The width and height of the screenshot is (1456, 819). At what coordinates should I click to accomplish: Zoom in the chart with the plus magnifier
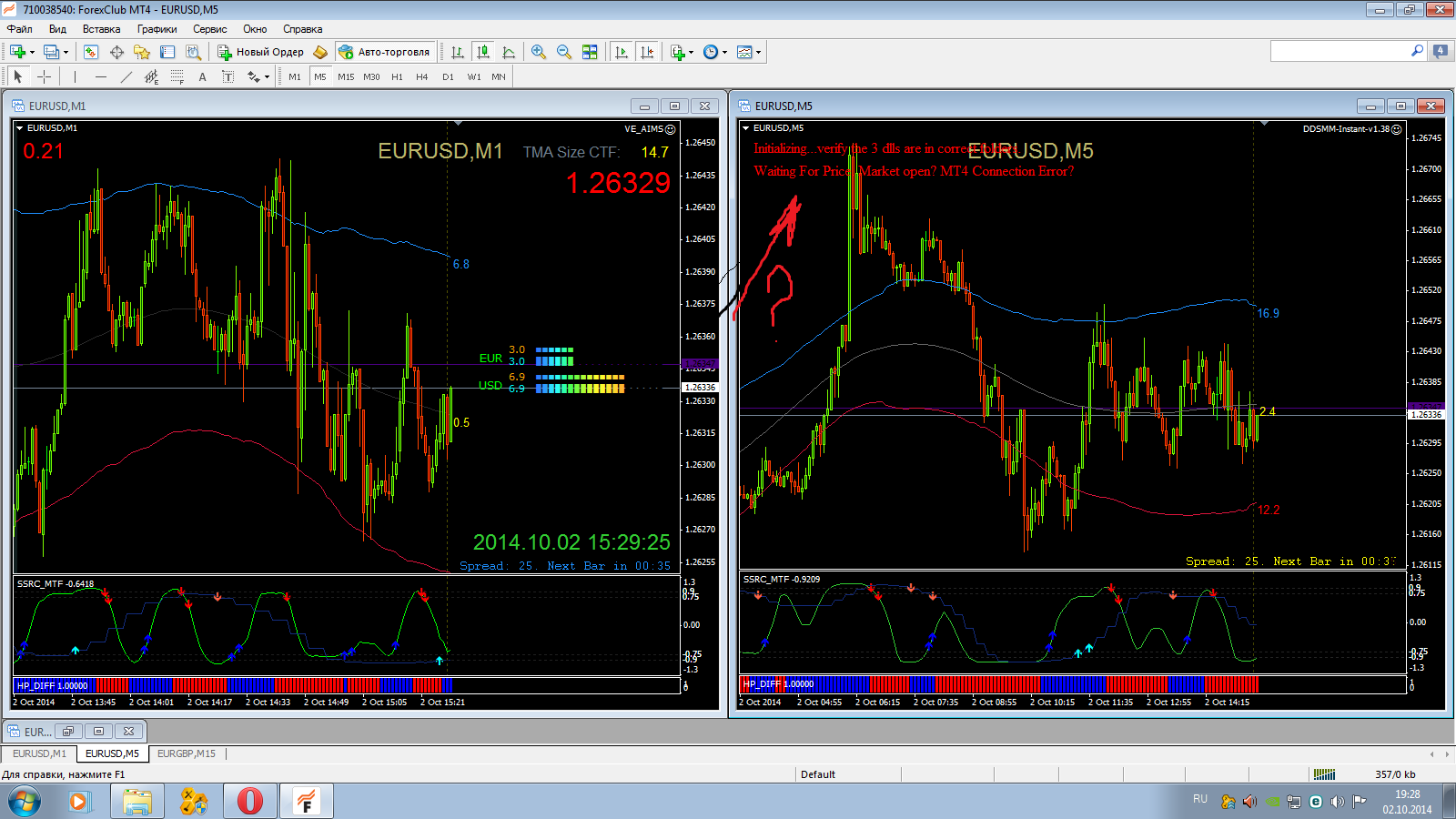539,52
